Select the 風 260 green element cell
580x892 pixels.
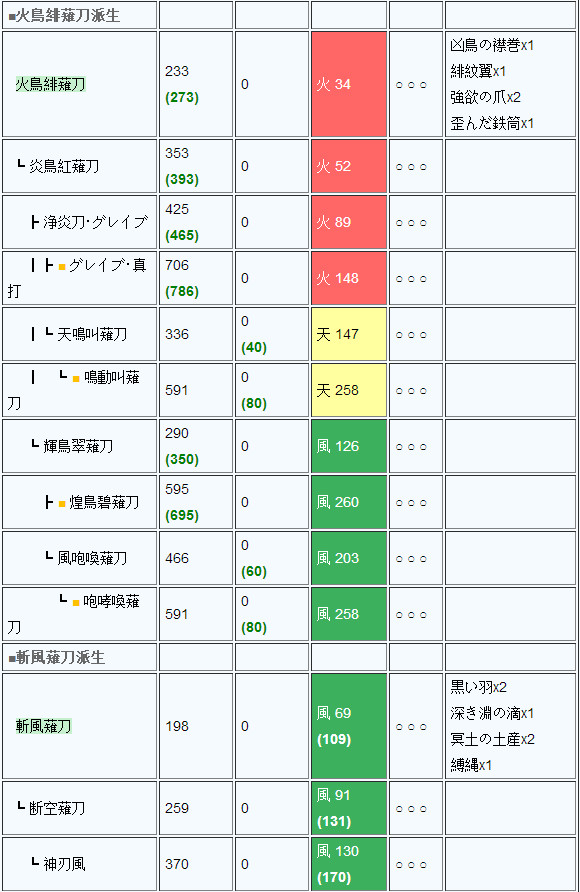(x=349, y=502)
